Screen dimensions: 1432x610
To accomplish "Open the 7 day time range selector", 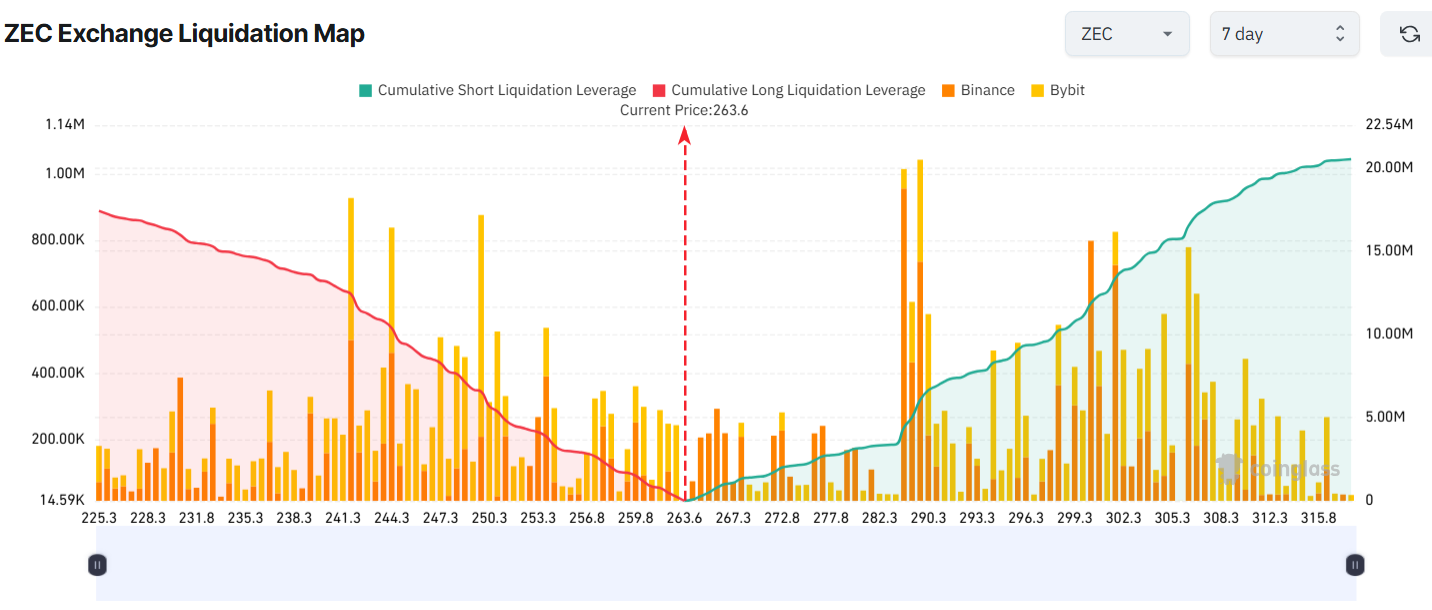I will [1284, 34].
